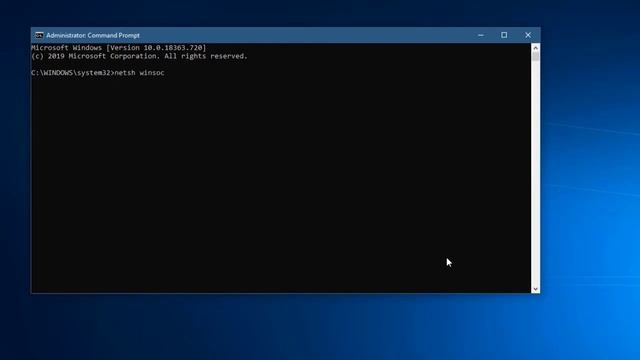Click the vertical scrollbar thumb
The width and height of the screenshot is (640, 360).
pos(536,57)
